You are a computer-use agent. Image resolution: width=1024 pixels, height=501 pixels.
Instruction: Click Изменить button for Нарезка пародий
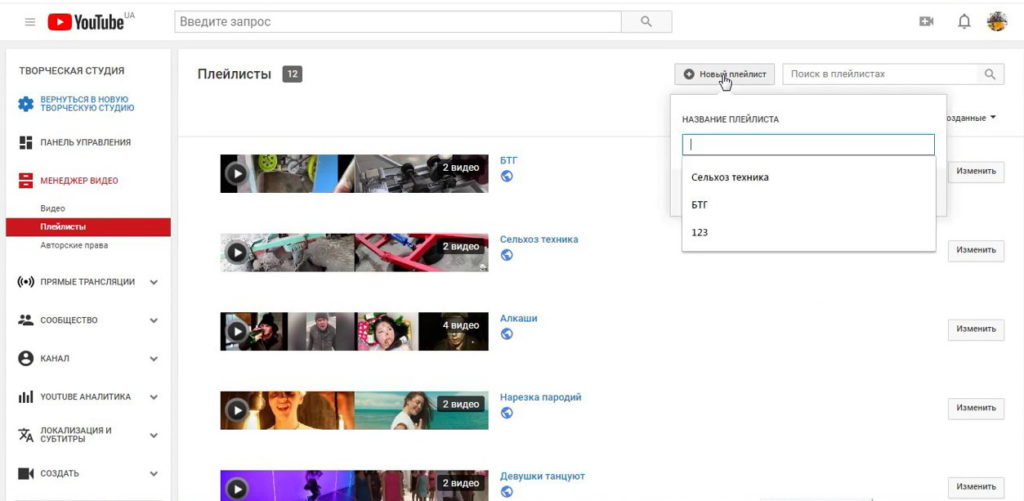(x=975, y=407)
